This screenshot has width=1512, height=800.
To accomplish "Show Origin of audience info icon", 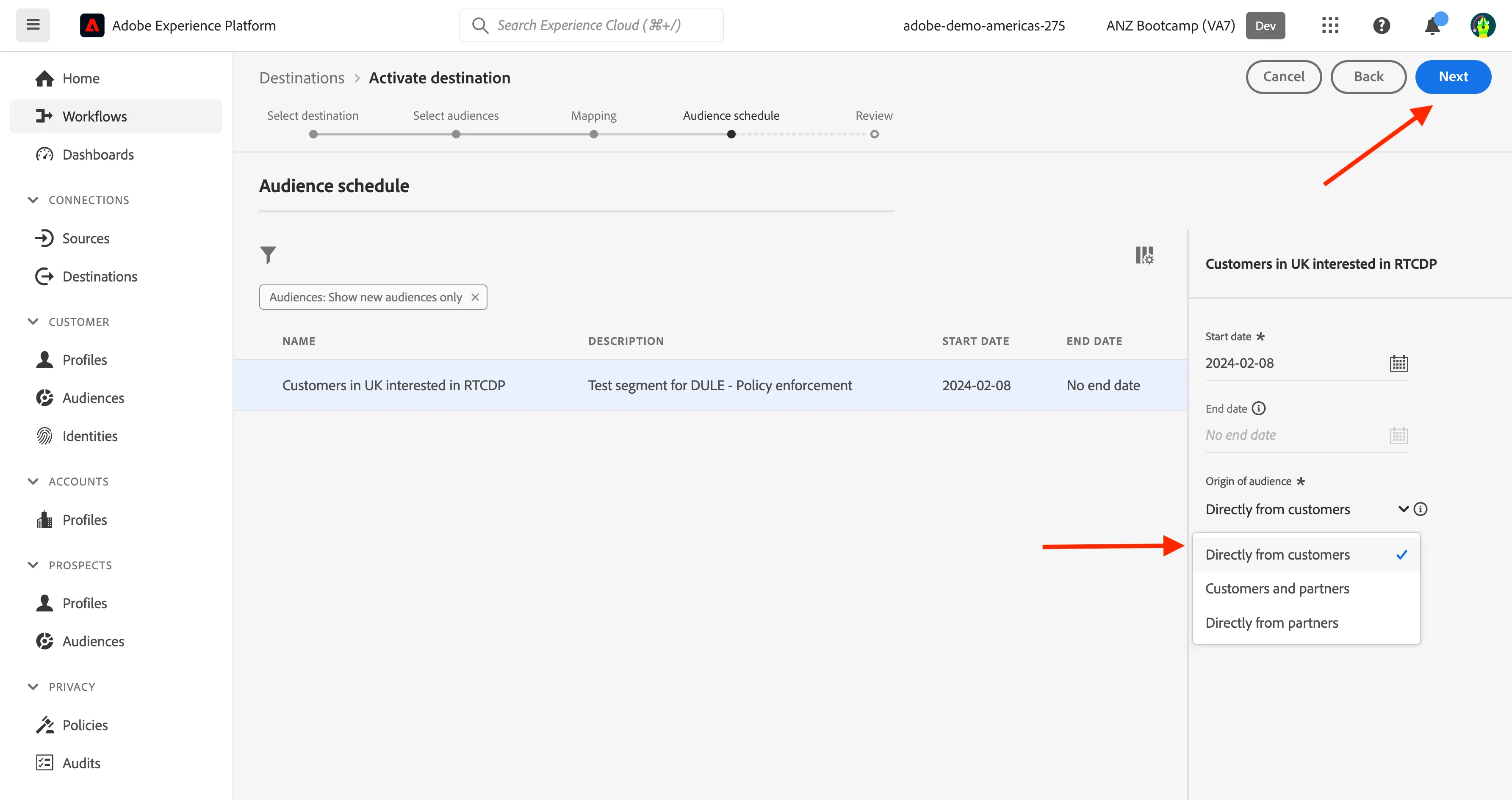I will tap(1421, 509).
